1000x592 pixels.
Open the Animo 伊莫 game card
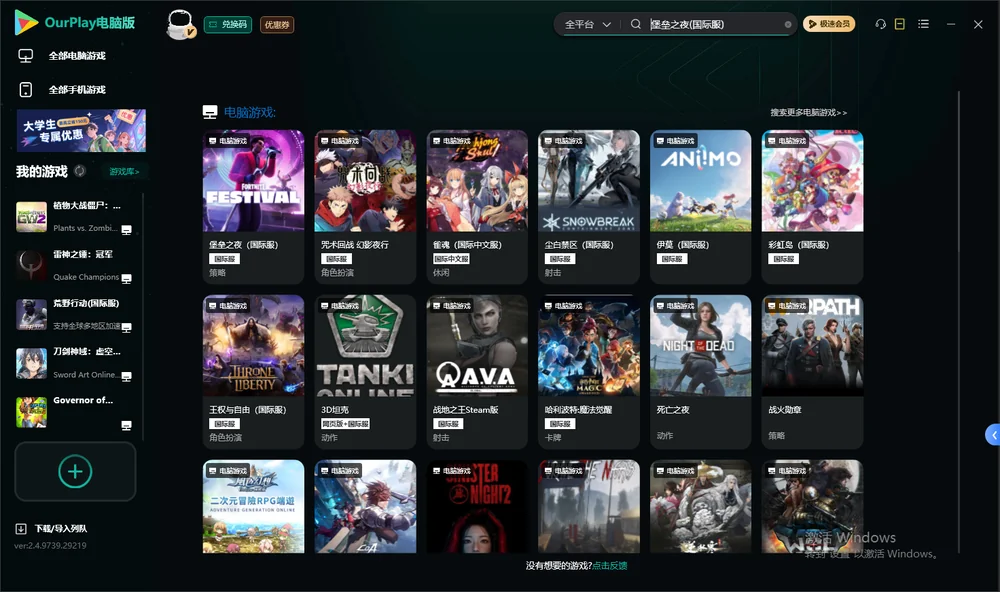click(x=701, y=207)
